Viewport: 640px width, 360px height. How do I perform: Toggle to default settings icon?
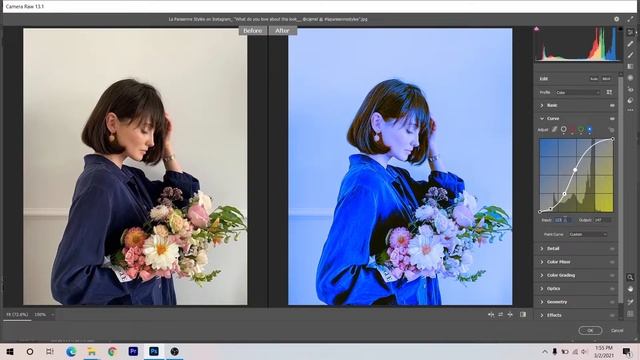[x=523, y=315]
